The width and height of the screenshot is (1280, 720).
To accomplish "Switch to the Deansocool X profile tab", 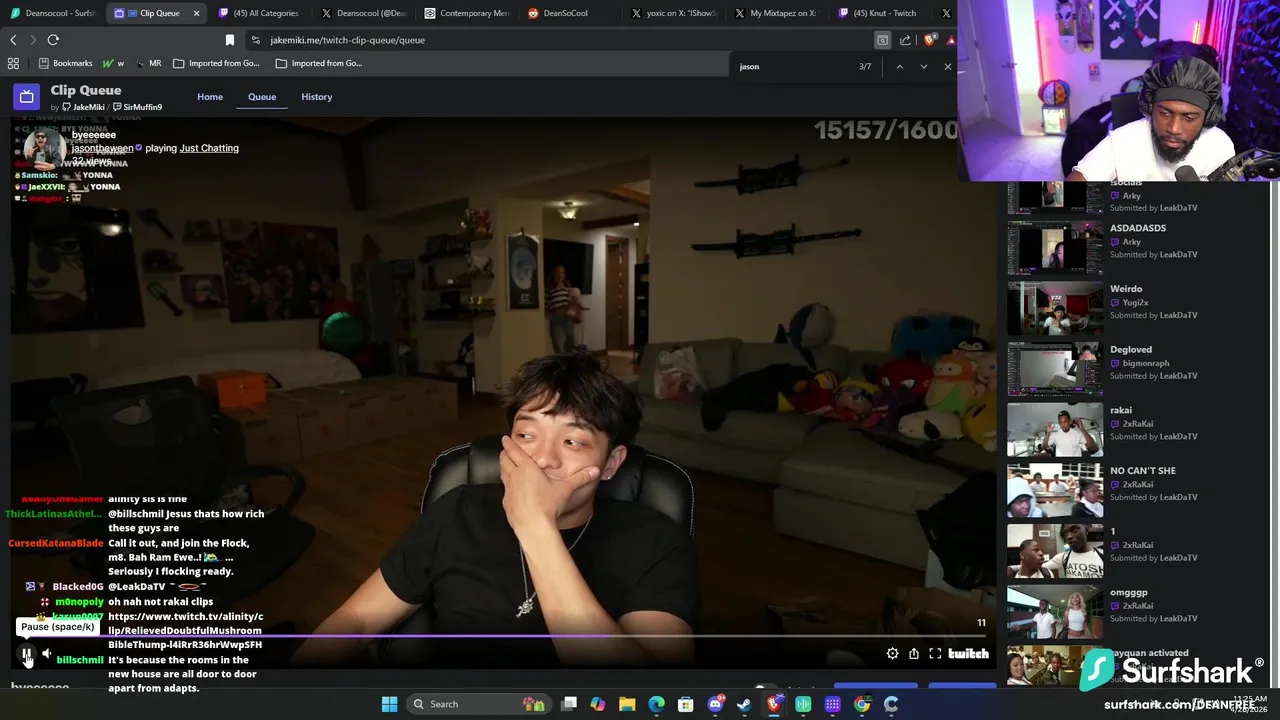I will click(x=362, y=13).
